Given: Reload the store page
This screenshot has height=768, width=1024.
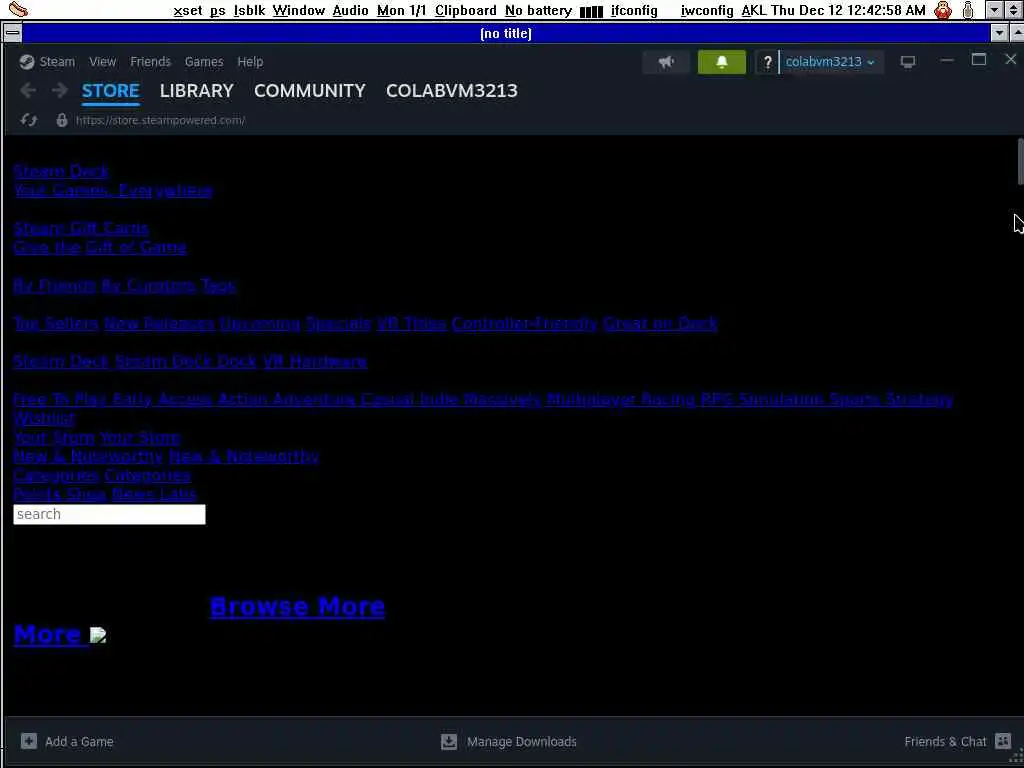Looking at the screenshot, I should pyautogui.click(x=28, y=120).
